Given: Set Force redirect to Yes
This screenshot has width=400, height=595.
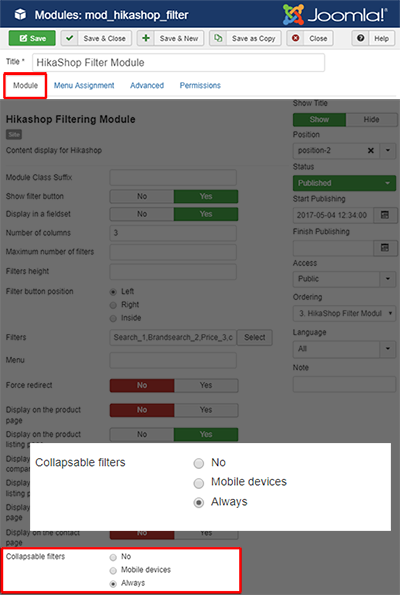Looking at the screenshot, I should click(206, 386).
